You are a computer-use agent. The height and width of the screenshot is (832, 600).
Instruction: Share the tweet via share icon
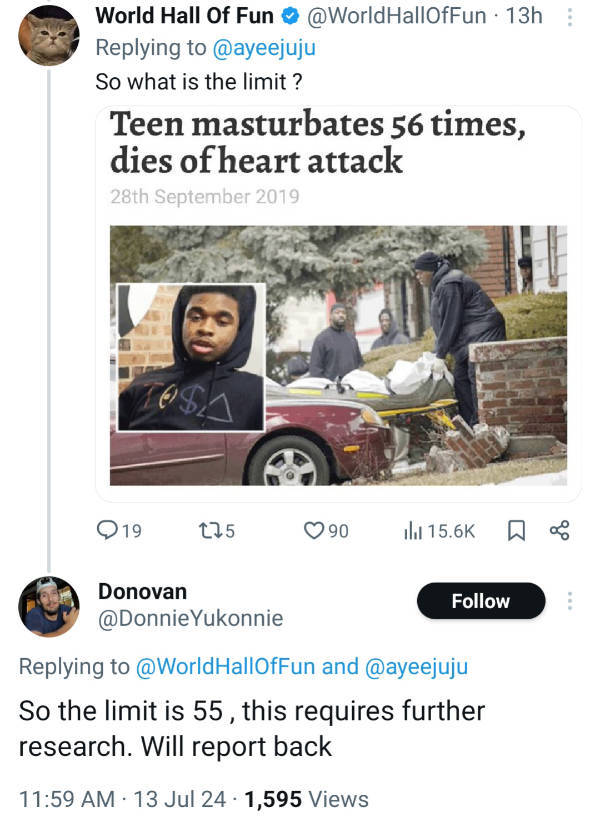pyautogui.click(x=559, y=531)
